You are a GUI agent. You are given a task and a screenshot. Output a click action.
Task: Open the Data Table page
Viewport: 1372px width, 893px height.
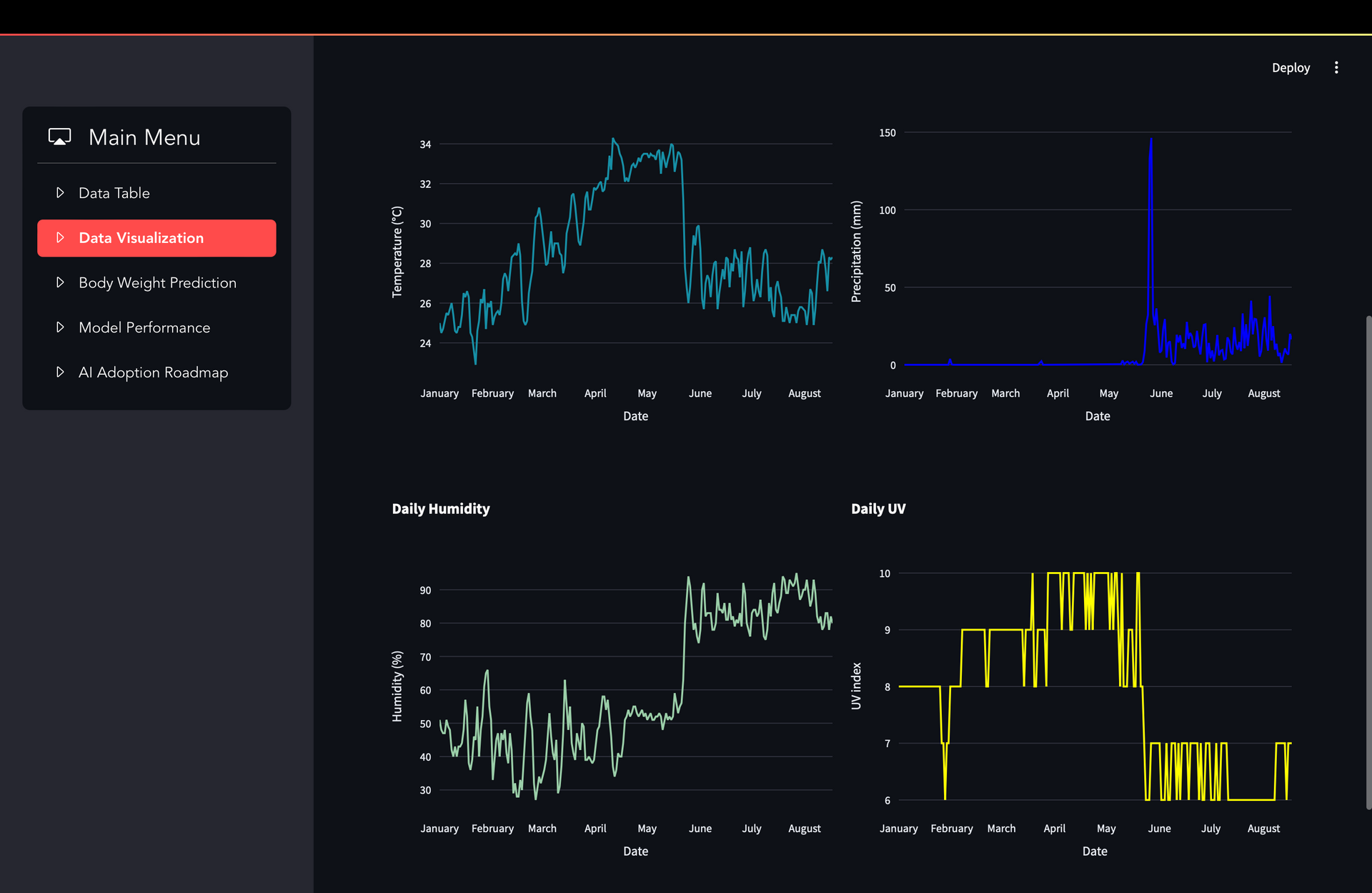pyautogui.click(x=114, y=193)
